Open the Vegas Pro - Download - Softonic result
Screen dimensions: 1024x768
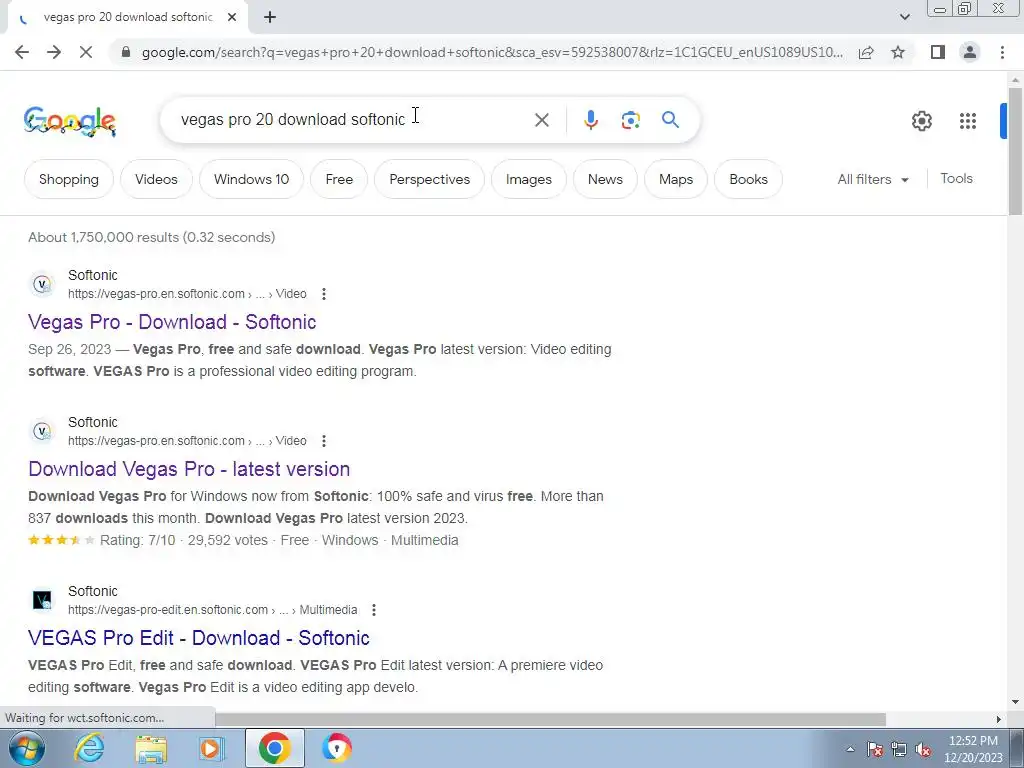[172, 322]
